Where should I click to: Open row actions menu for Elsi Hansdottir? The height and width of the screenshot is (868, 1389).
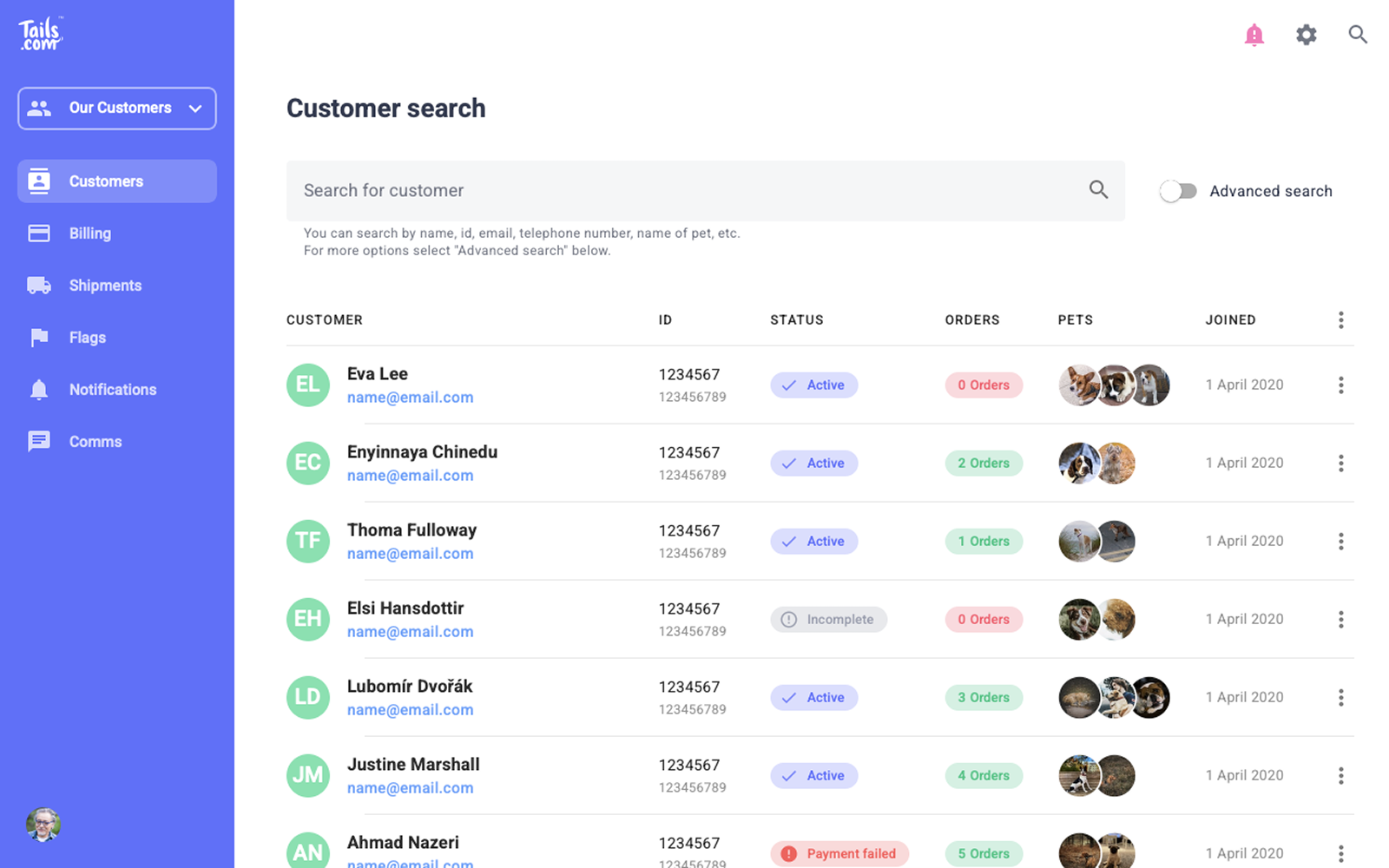coord(1340,619)
